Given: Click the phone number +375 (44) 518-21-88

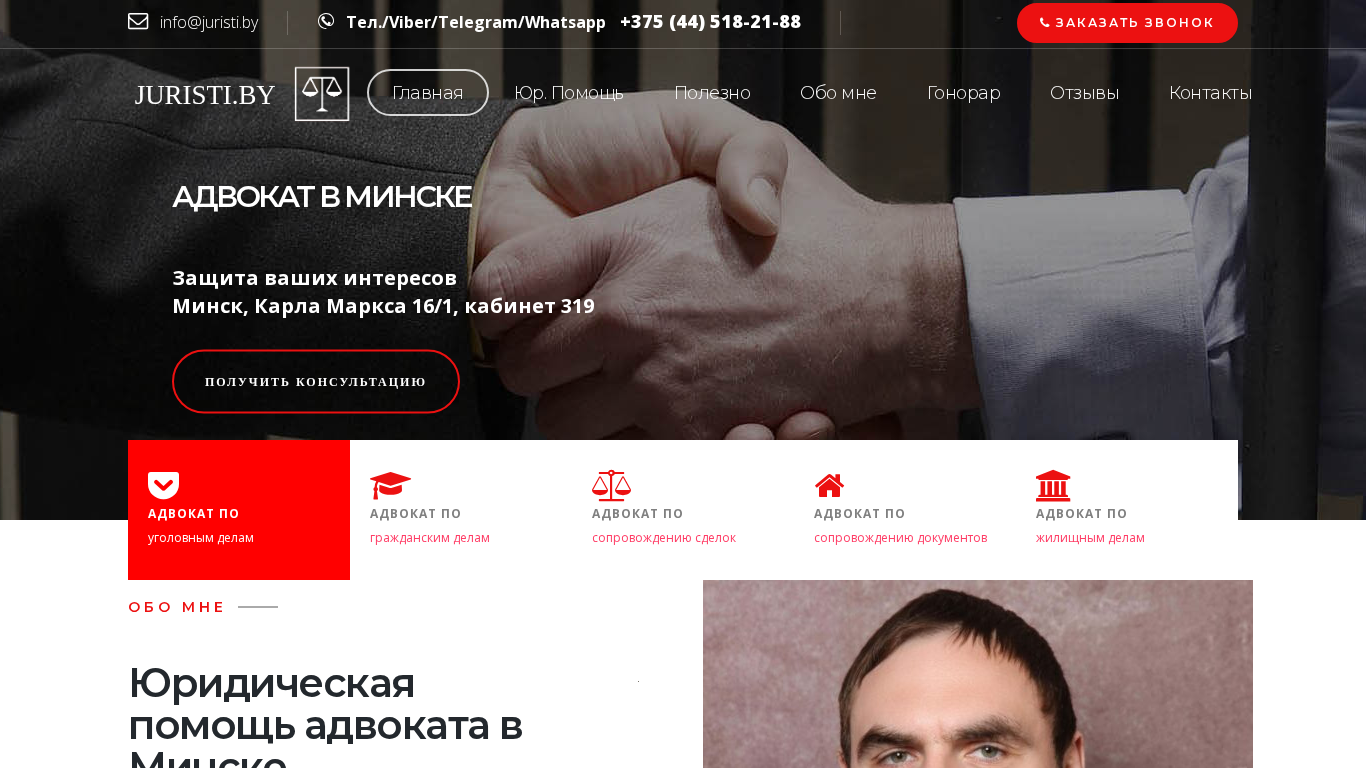Looking at the screenshot, I should 710,22.
